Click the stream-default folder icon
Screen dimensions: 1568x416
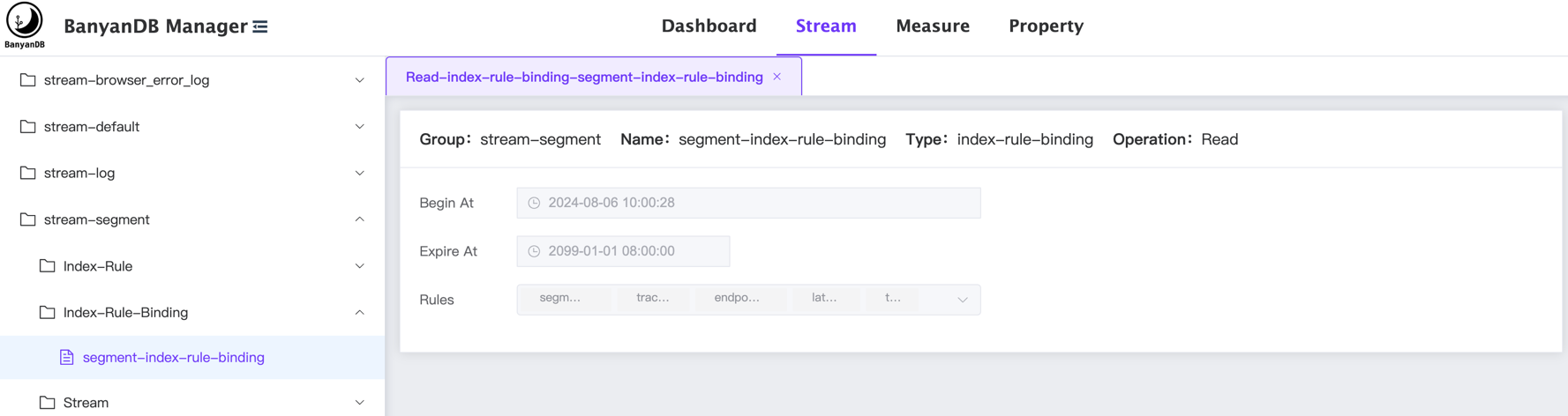[x=28, y=127]
